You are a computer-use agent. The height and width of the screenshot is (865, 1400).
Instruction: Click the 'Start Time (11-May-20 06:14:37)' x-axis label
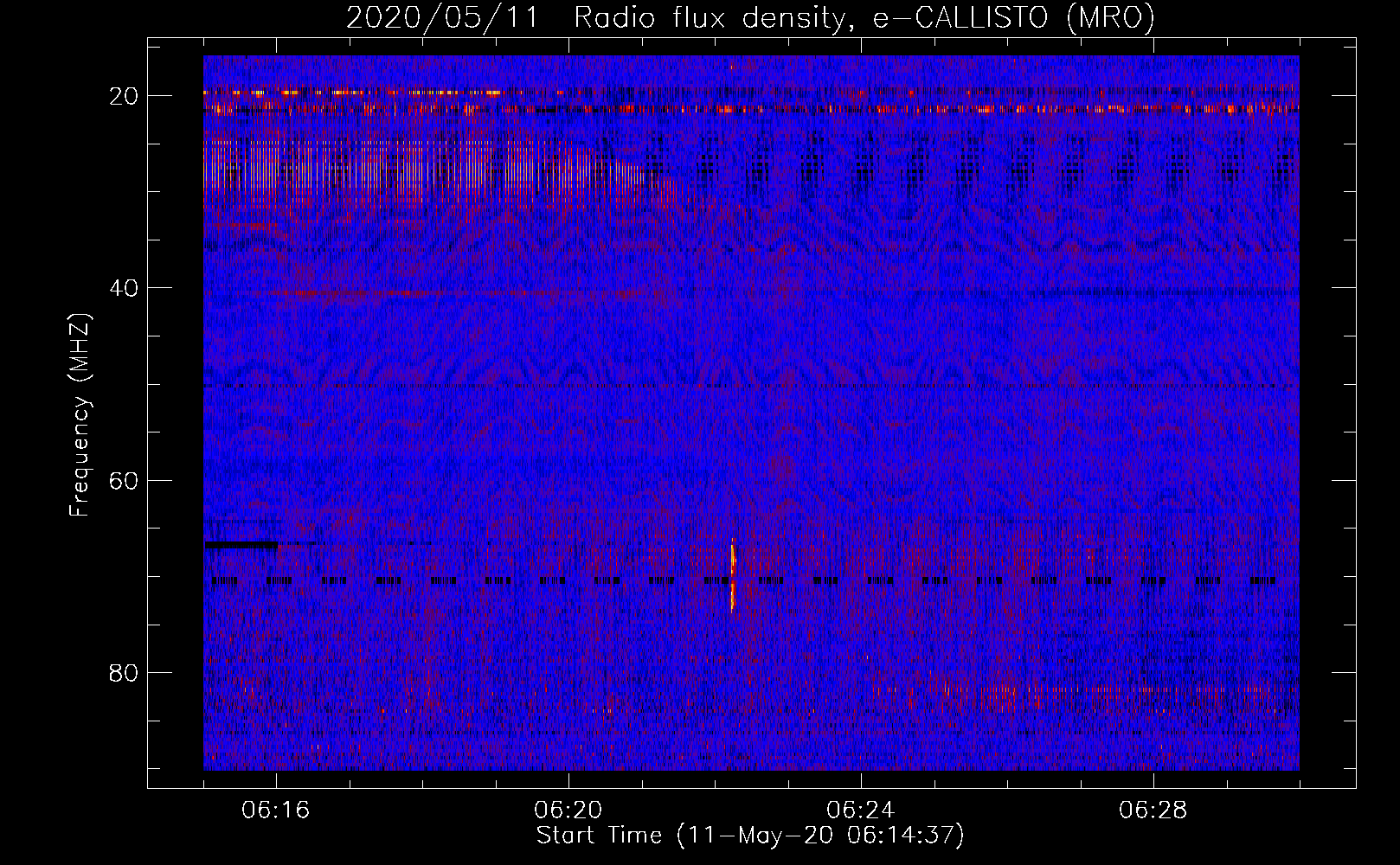[x=750, y=836]
